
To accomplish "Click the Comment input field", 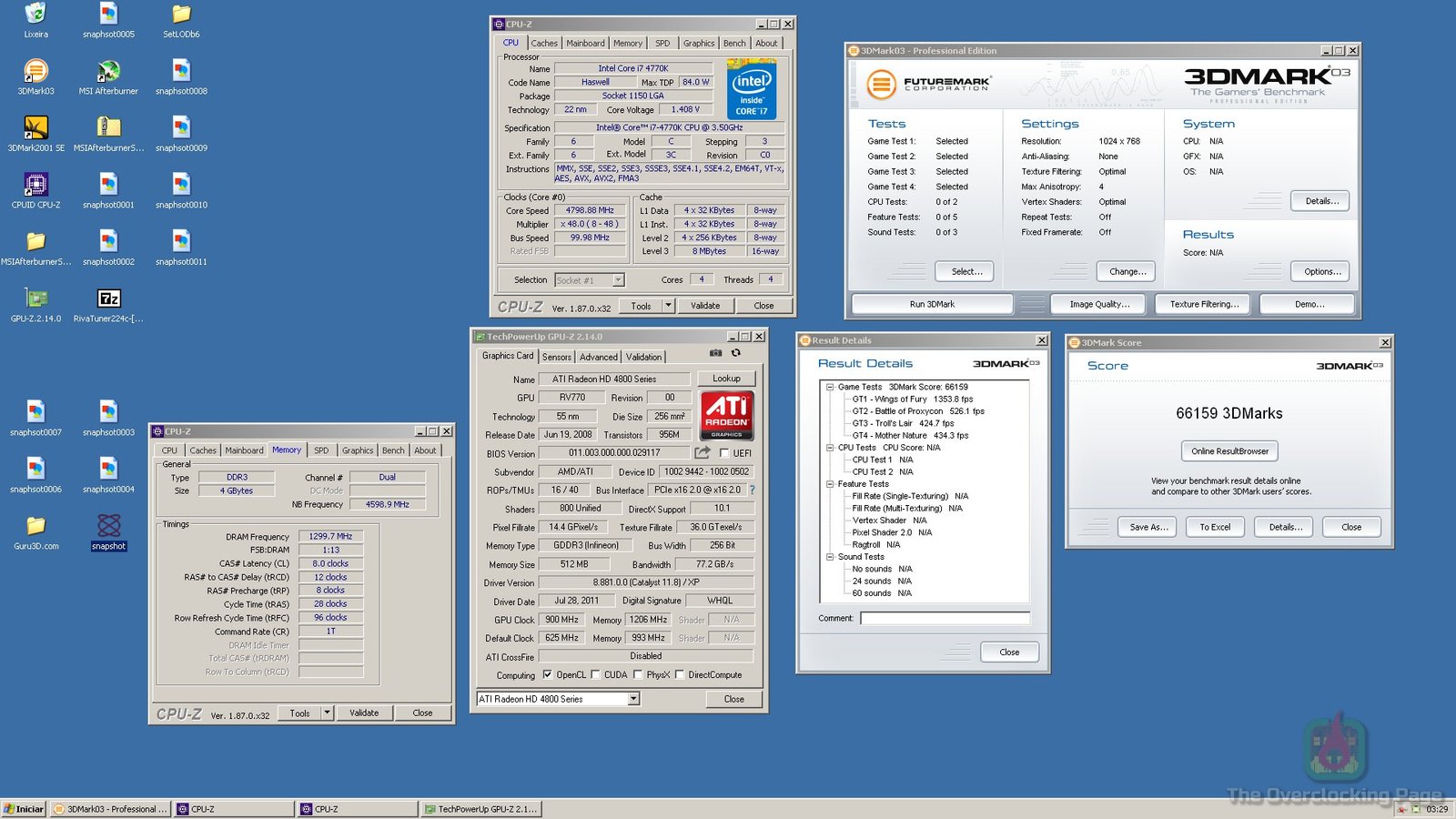I will (x=945, y=618).
